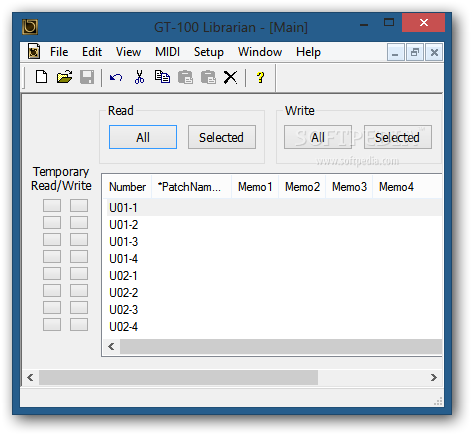The width and height of the screenshot is (472, 435).
Task: Undo the last action via toolbar arrow
Action: pos(116,78)
